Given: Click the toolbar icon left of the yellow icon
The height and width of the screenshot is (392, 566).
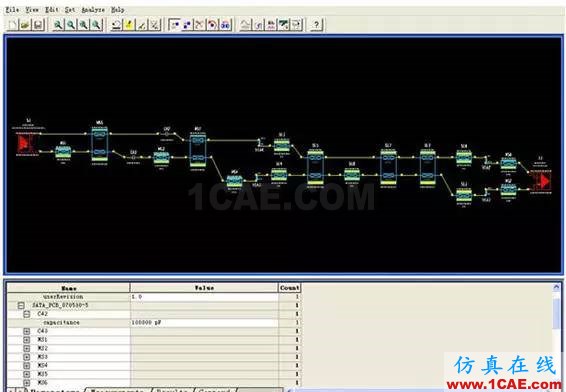Looking at the screenshot, I should click(116, 25).
